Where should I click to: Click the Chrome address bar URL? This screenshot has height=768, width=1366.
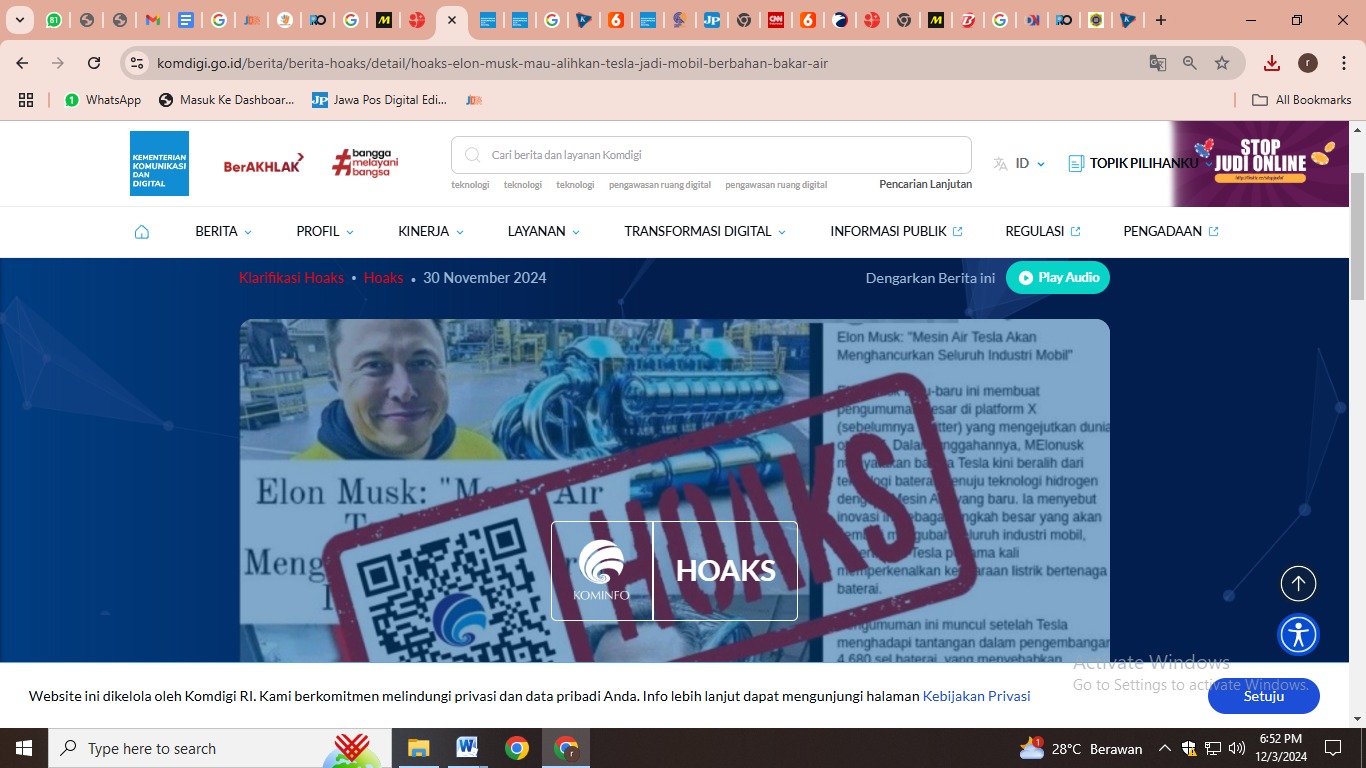pos(492,63)
